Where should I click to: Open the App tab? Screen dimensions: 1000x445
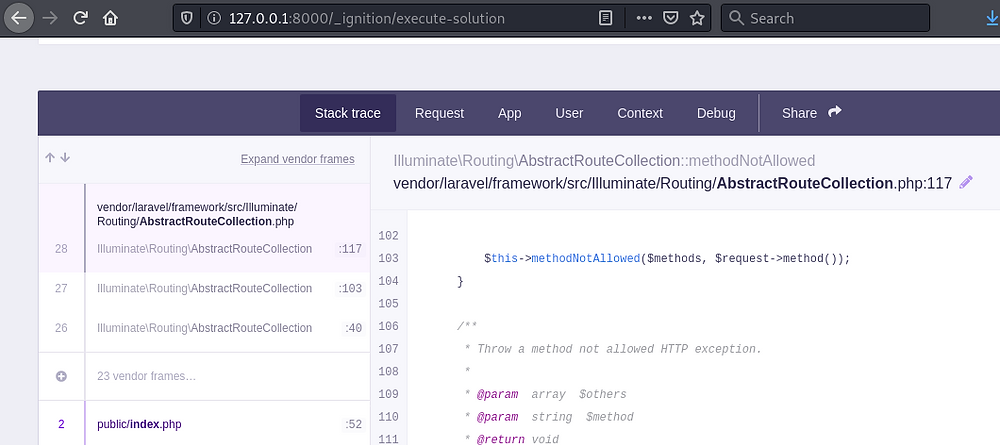tap(510, 113)
